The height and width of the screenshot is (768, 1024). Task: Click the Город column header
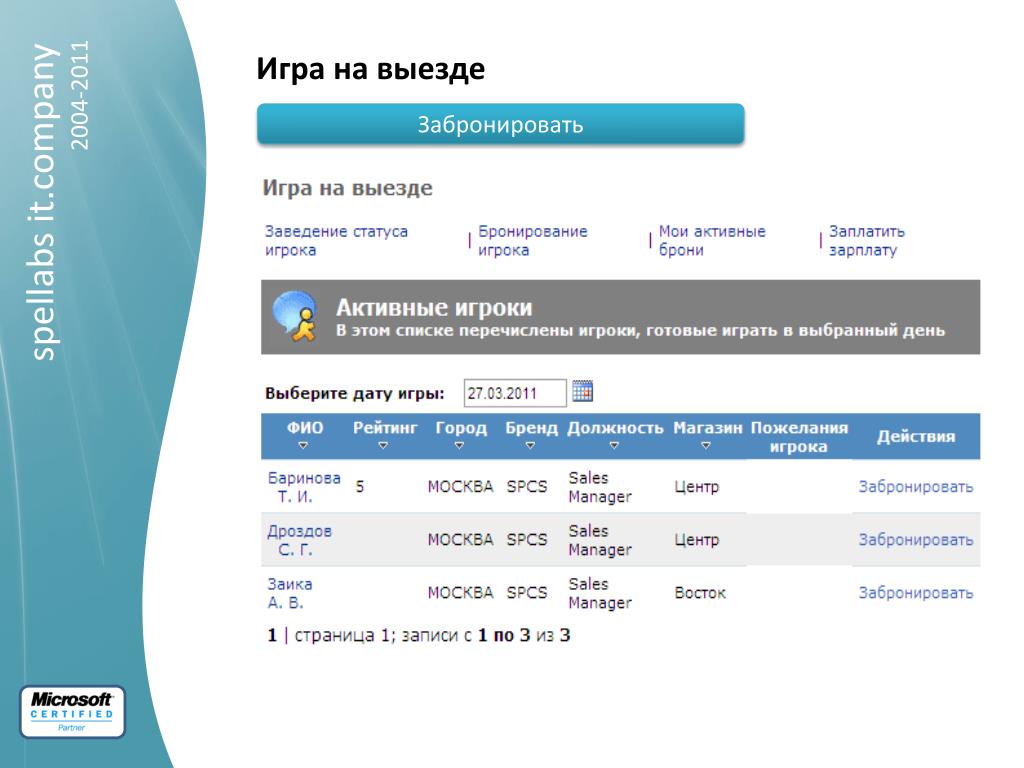point(461,428)
